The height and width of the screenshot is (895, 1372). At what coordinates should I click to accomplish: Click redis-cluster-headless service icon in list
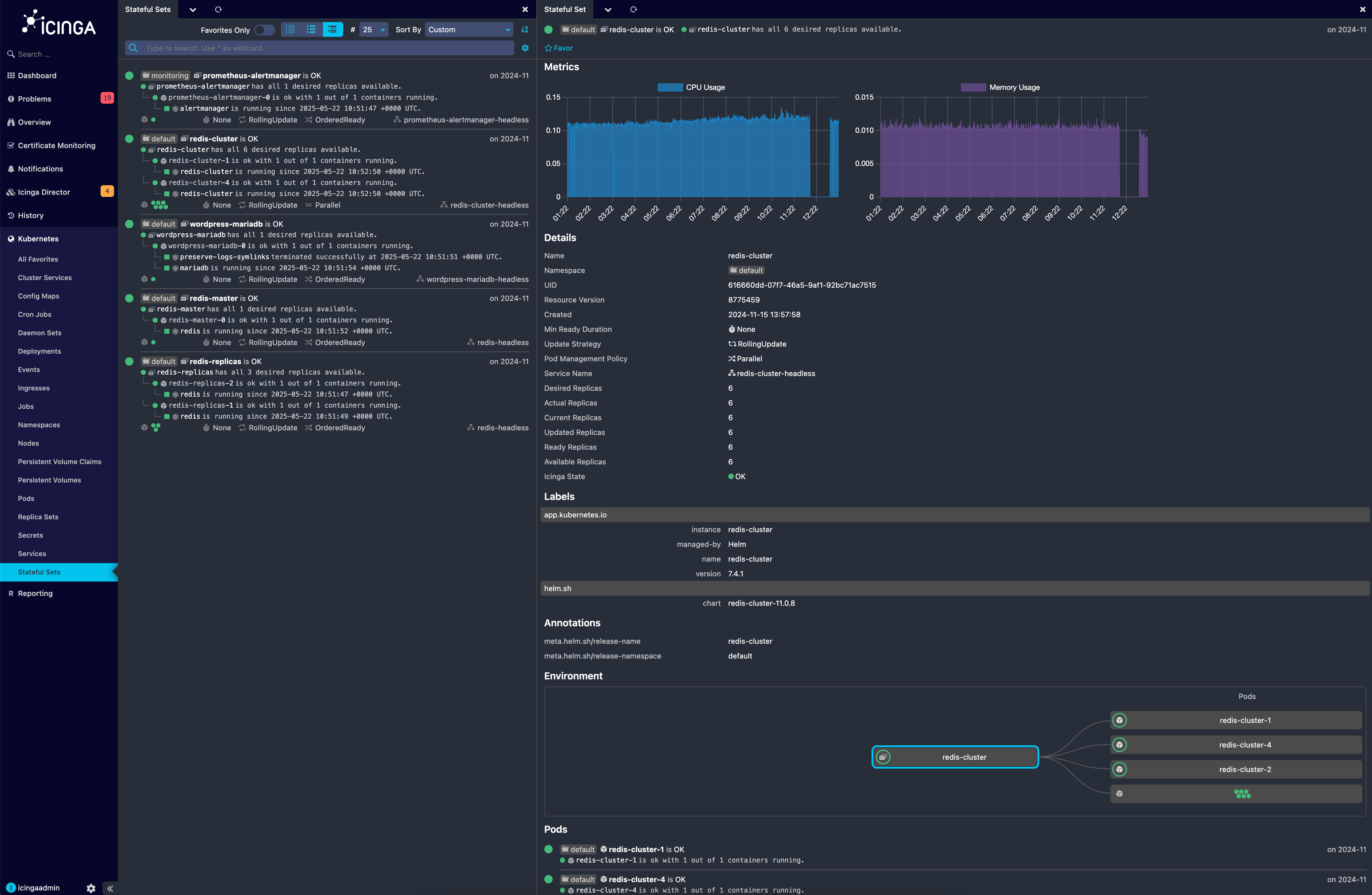[444, 205]
